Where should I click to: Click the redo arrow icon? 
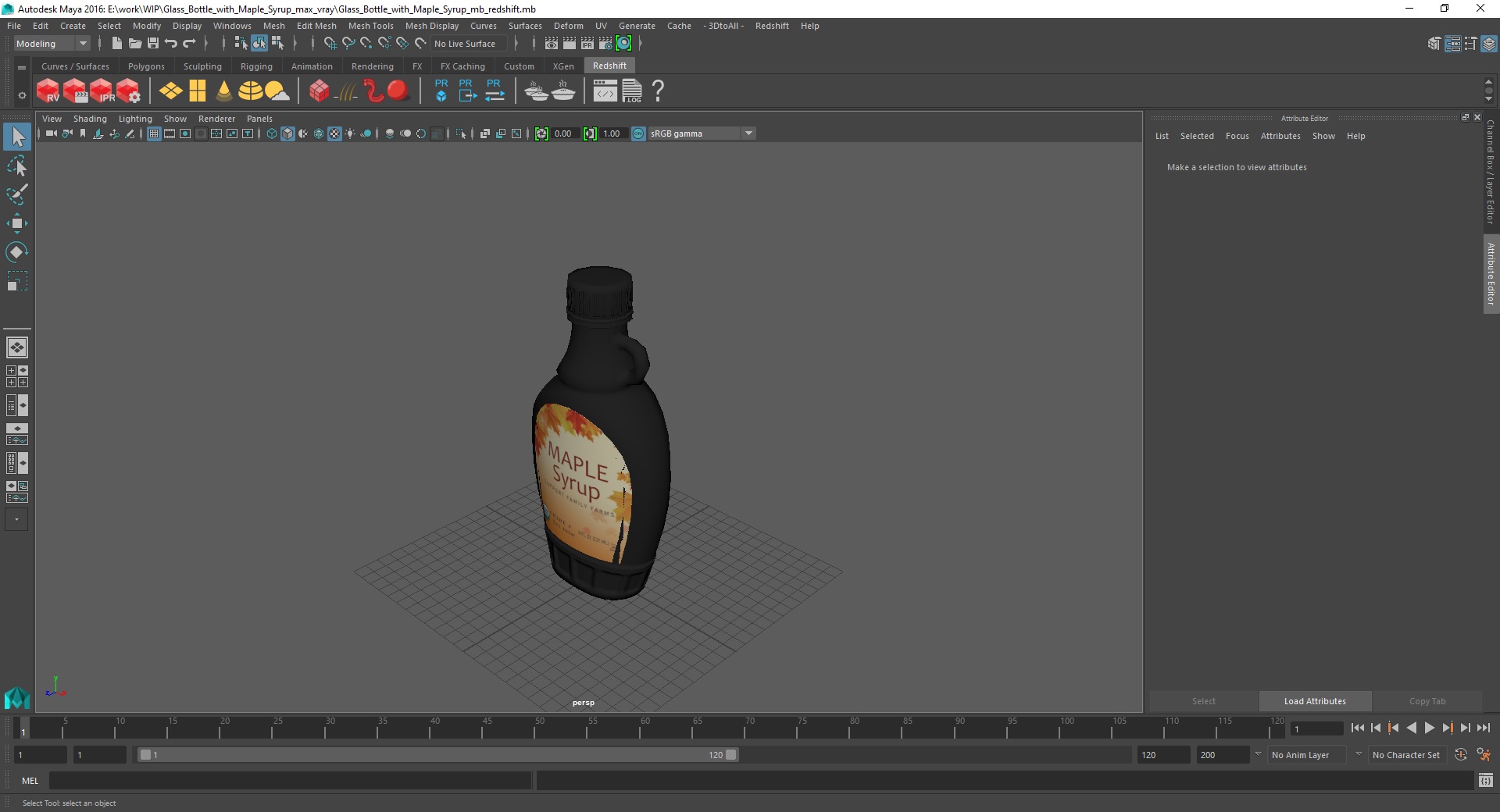[x=189, y=44]
